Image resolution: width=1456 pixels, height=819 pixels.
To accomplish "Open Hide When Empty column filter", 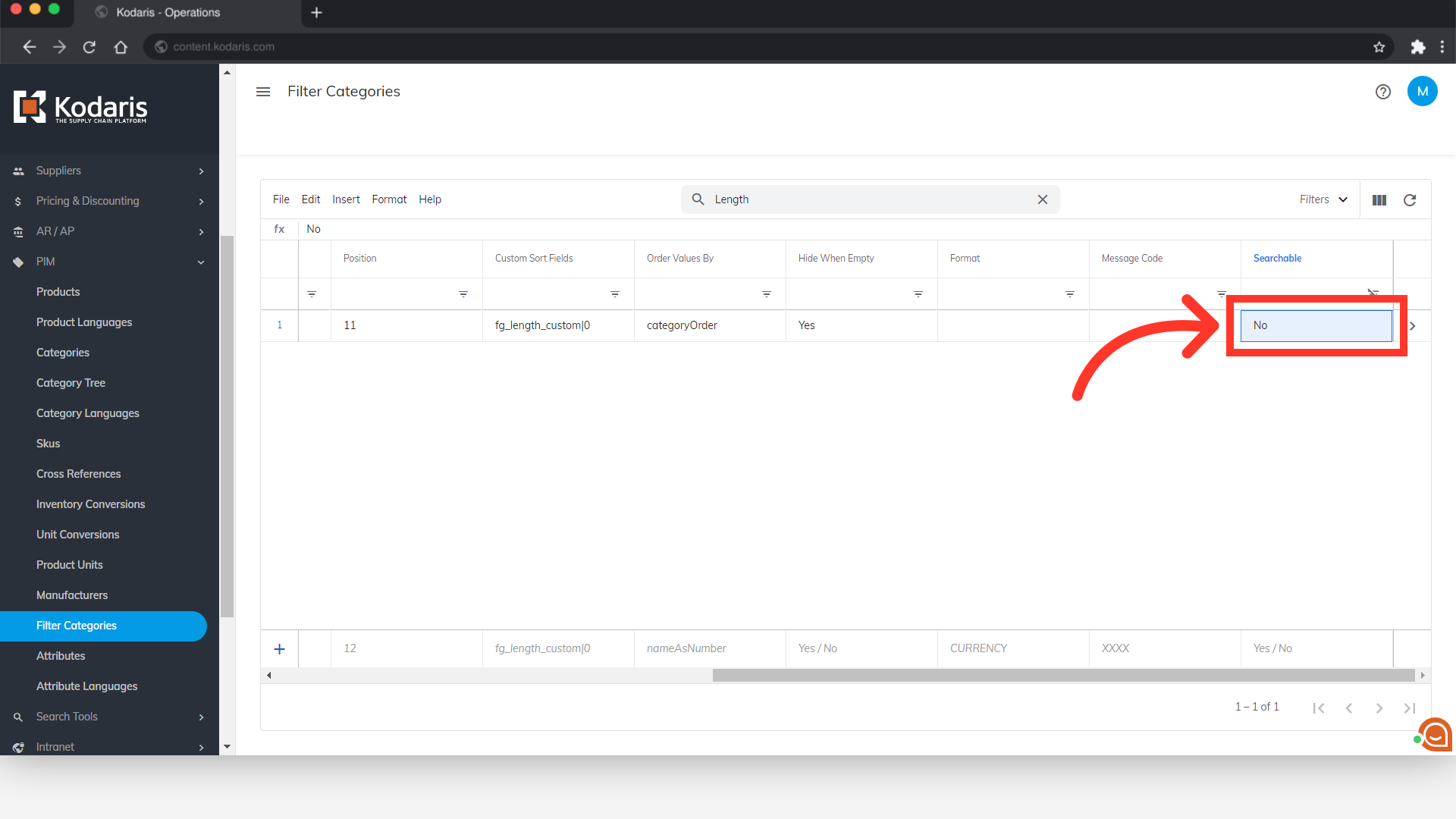I will (918, 294).
